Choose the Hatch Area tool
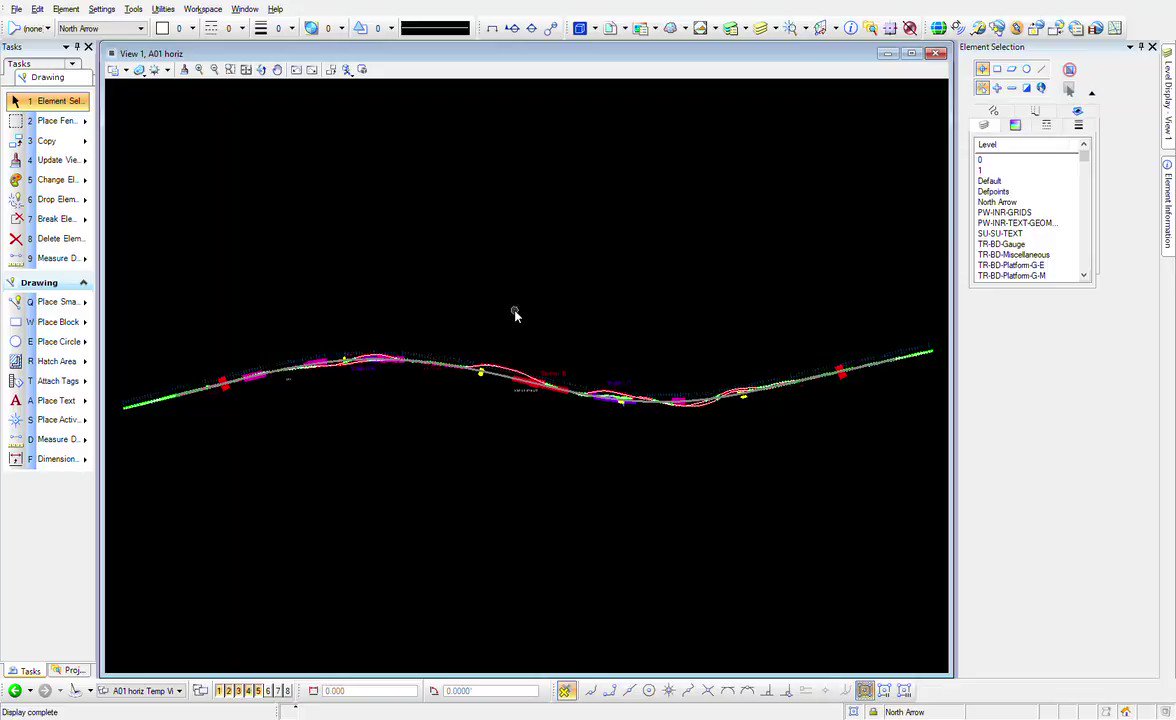 (x=47, y=362)
